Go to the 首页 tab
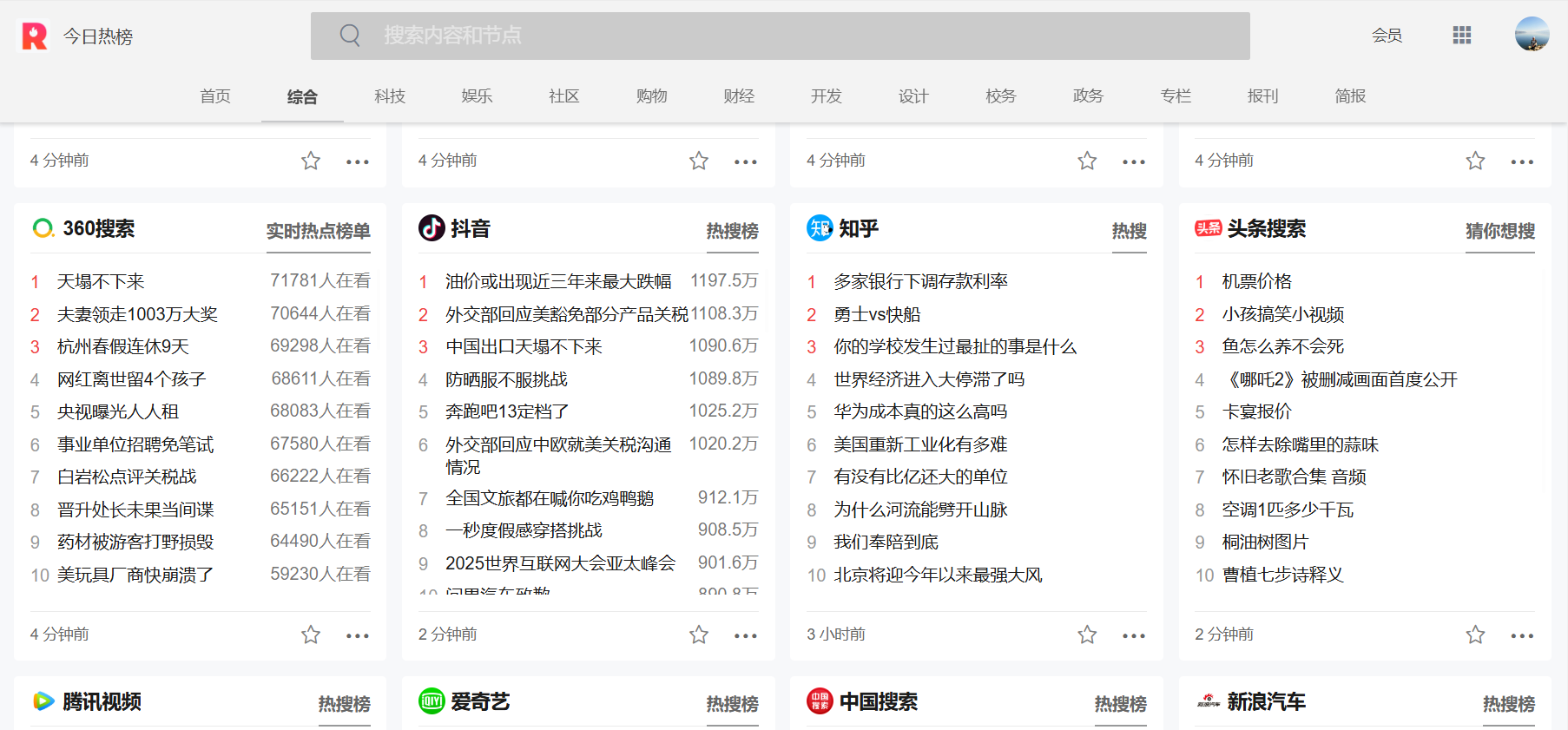This screenshot has width=1568, height=730. pyautogui.click(x=215, y=96)
